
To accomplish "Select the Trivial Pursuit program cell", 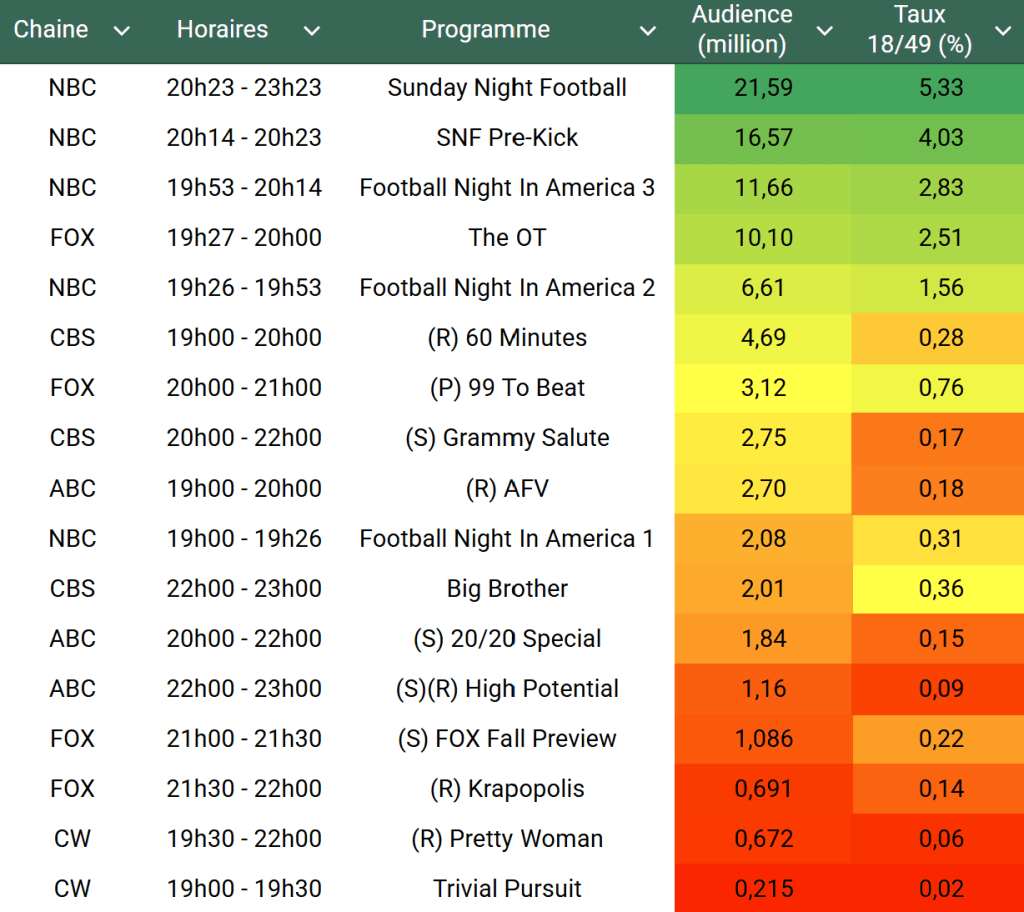I will (507, 888).
